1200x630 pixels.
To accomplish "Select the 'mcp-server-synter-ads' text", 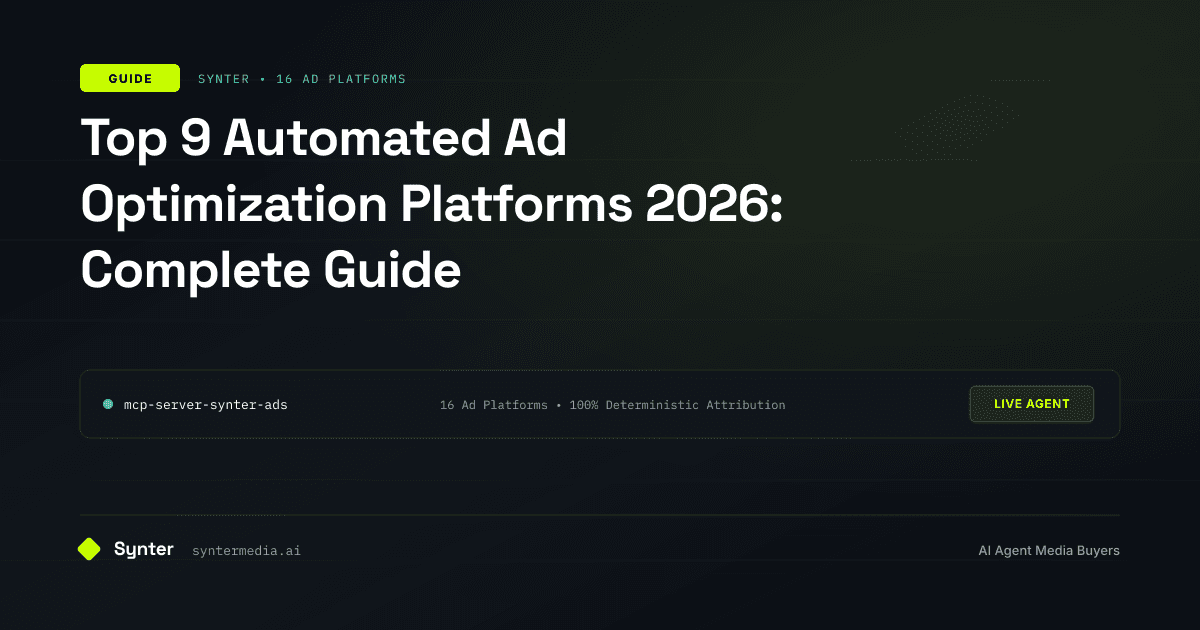I will pos(206,405).
